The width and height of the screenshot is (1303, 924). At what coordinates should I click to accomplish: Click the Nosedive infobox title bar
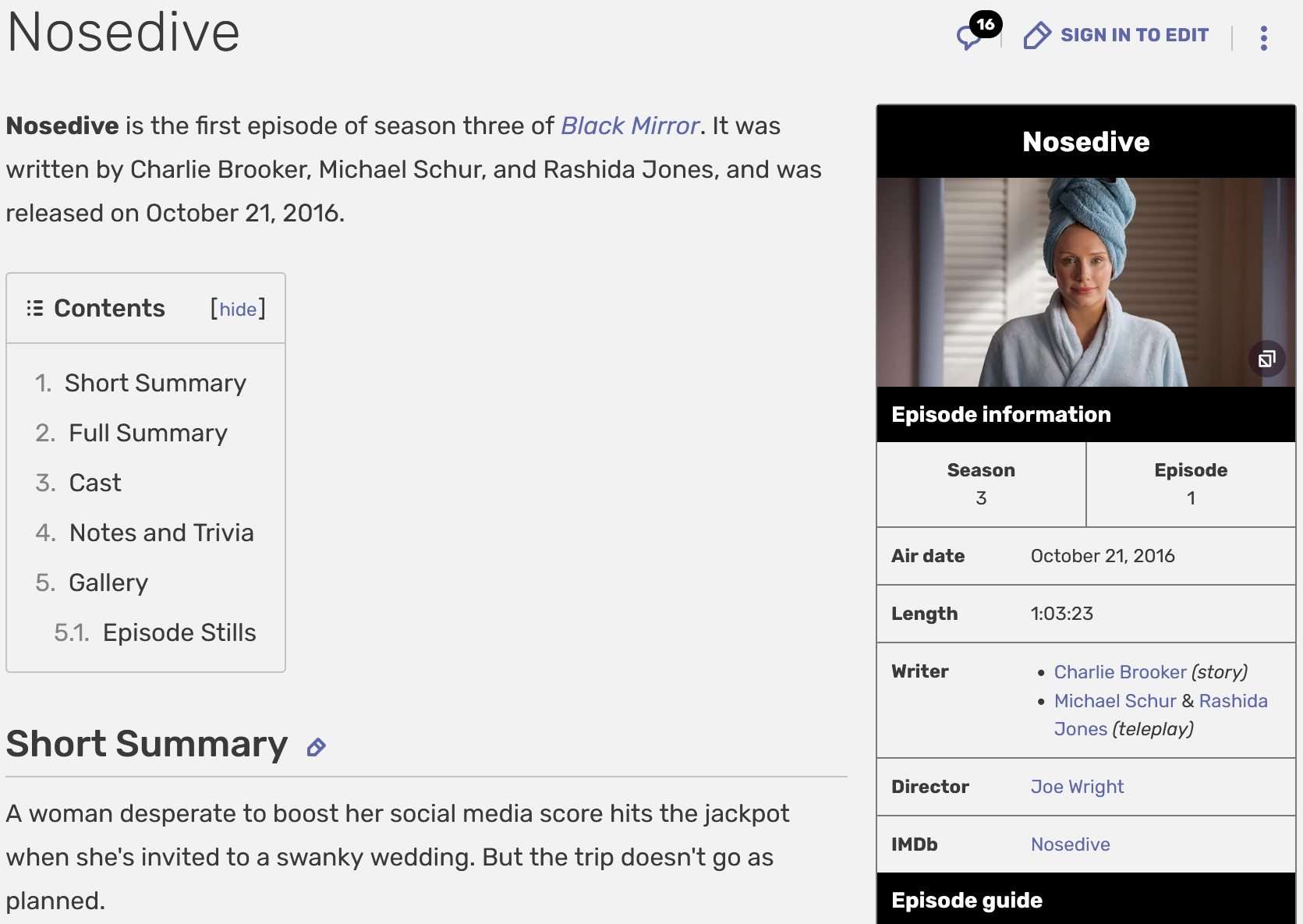click(x=1086, y=141)
